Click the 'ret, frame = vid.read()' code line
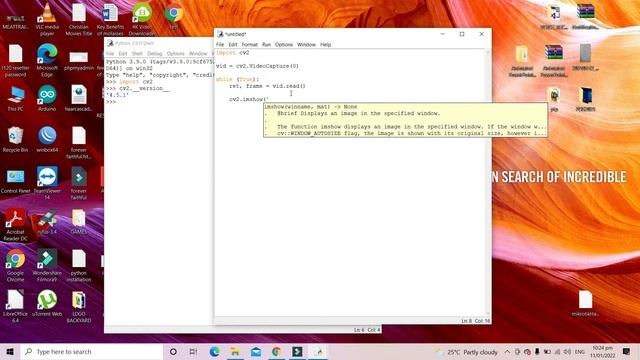This screenshot has height=360, width=640. (267, 86)
